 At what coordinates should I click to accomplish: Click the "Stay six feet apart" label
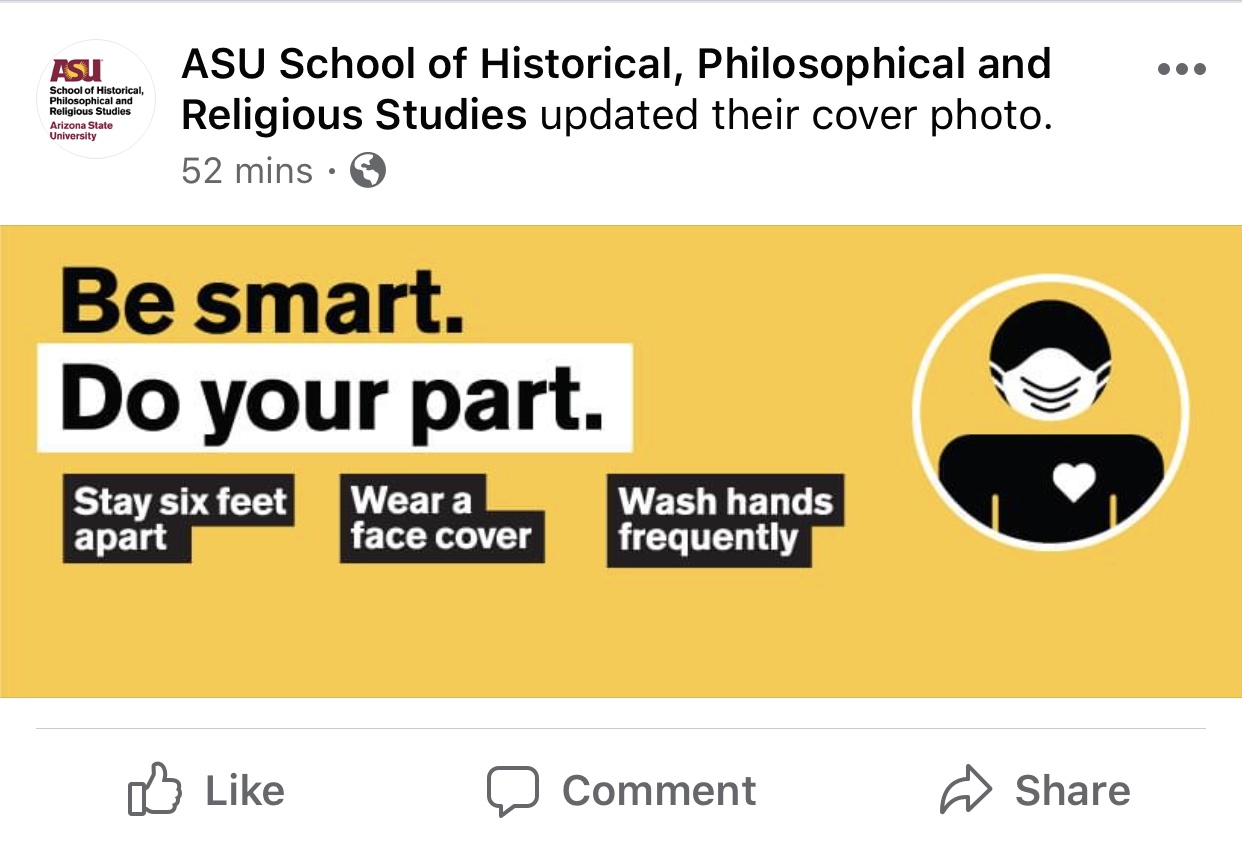pyautogui.click(x=178, y=519)
